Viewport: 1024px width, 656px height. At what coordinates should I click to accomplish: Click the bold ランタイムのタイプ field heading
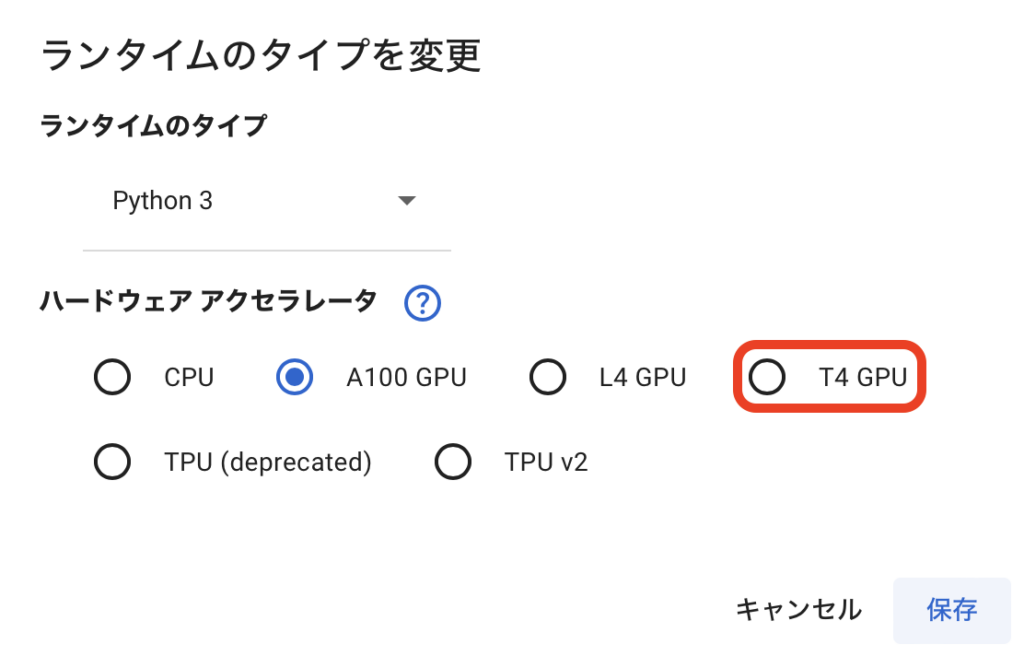click(x=153, y=126)
